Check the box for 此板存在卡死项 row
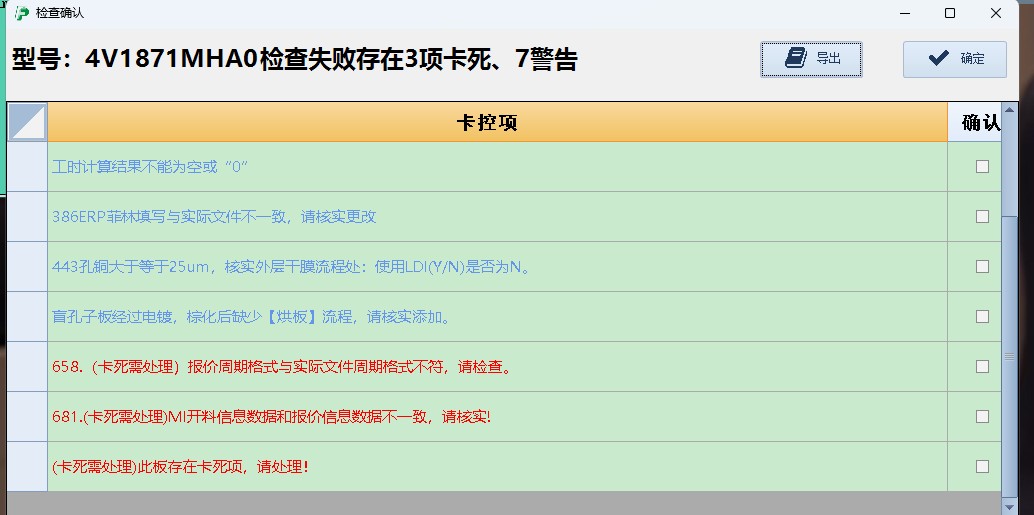The width and height of the screenshot is (1034, 515). pyautogui.click(x=983, y=466)
